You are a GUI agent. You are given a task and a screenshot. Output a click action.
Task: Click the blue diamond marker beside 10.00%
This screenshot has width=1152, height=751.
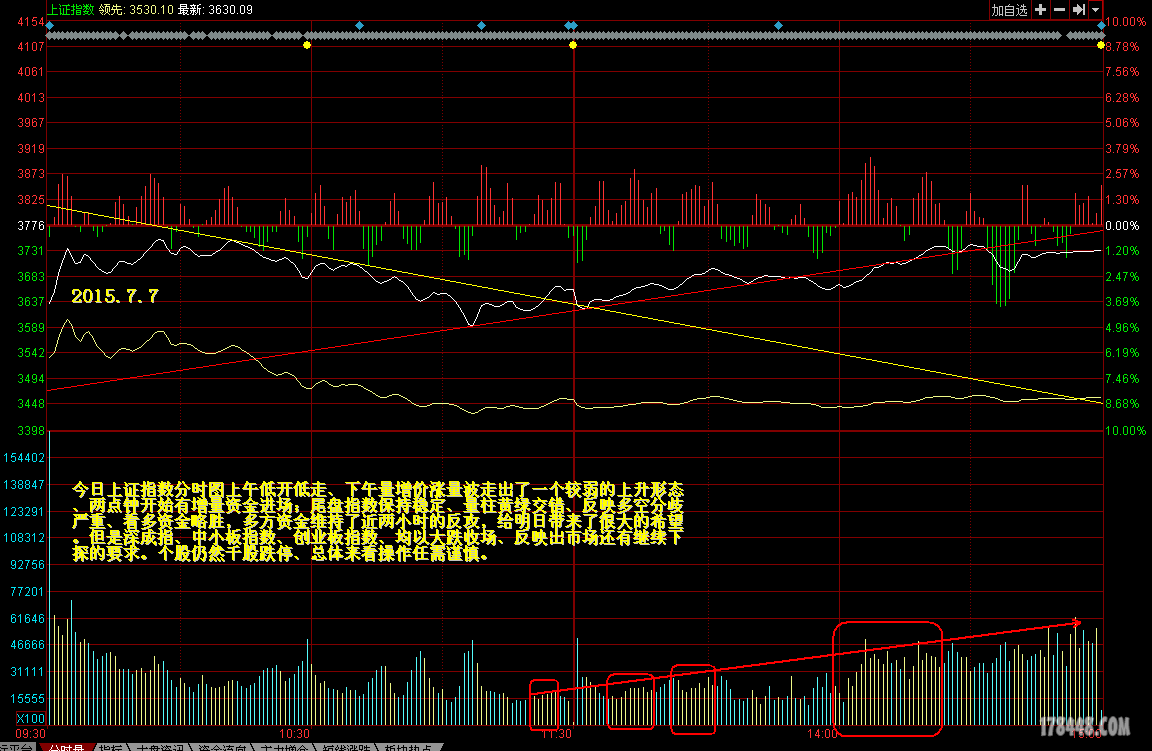[x=1101, y=26]
